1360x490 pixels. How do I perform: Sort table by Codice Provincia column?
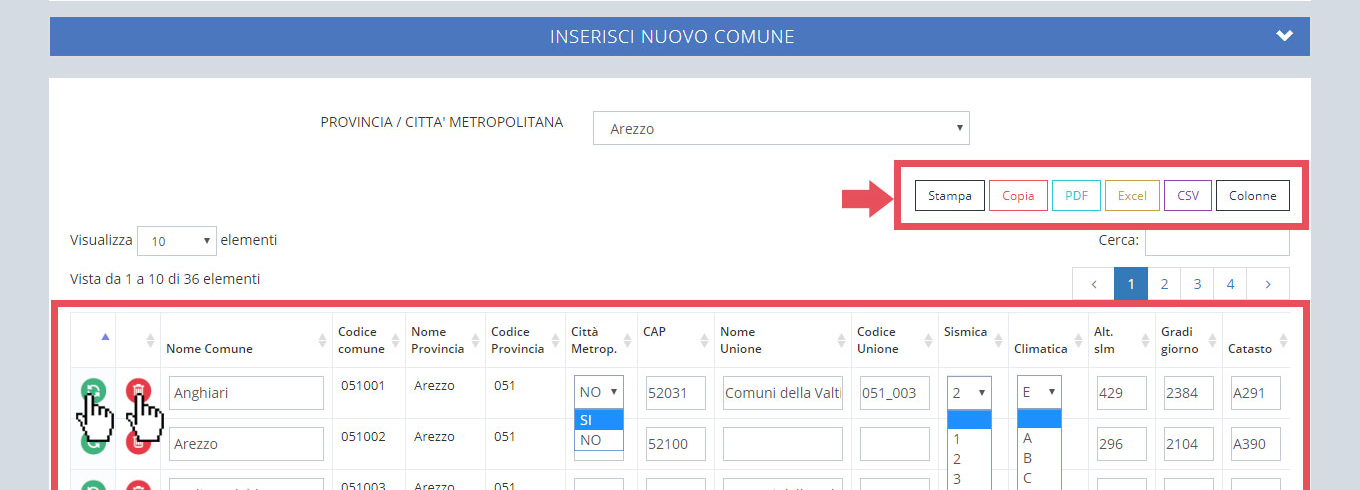525,340
